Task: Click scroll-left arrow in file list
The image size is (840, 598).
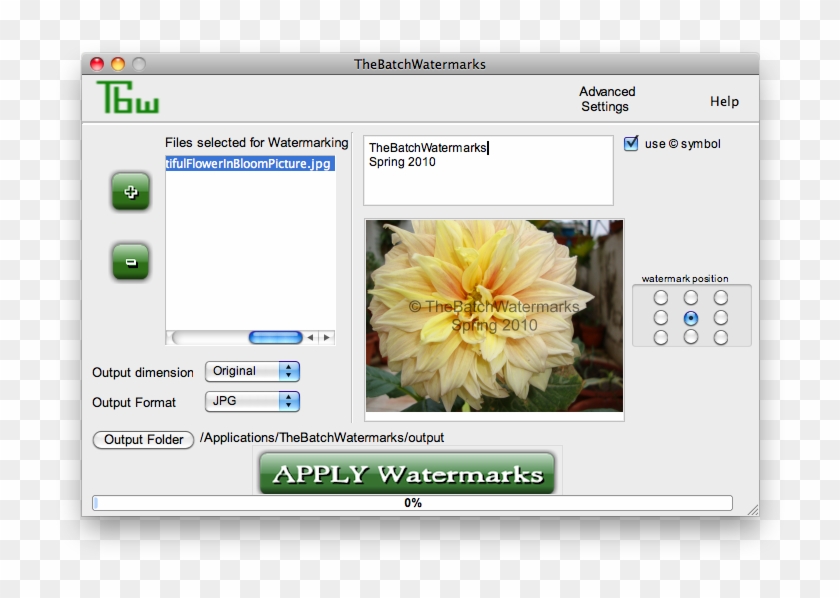Action: click(x=310, y=338)
